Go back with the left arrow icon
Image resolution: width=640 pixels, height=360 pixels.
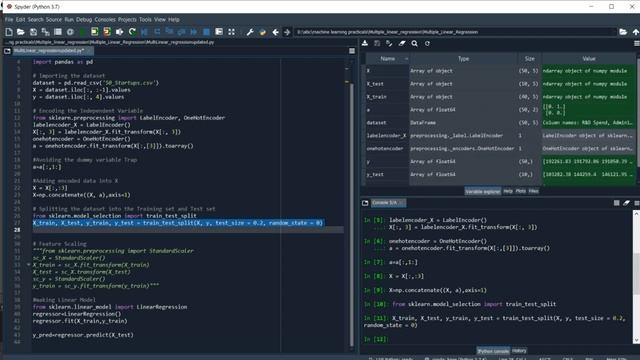click(x=276, y=32)
